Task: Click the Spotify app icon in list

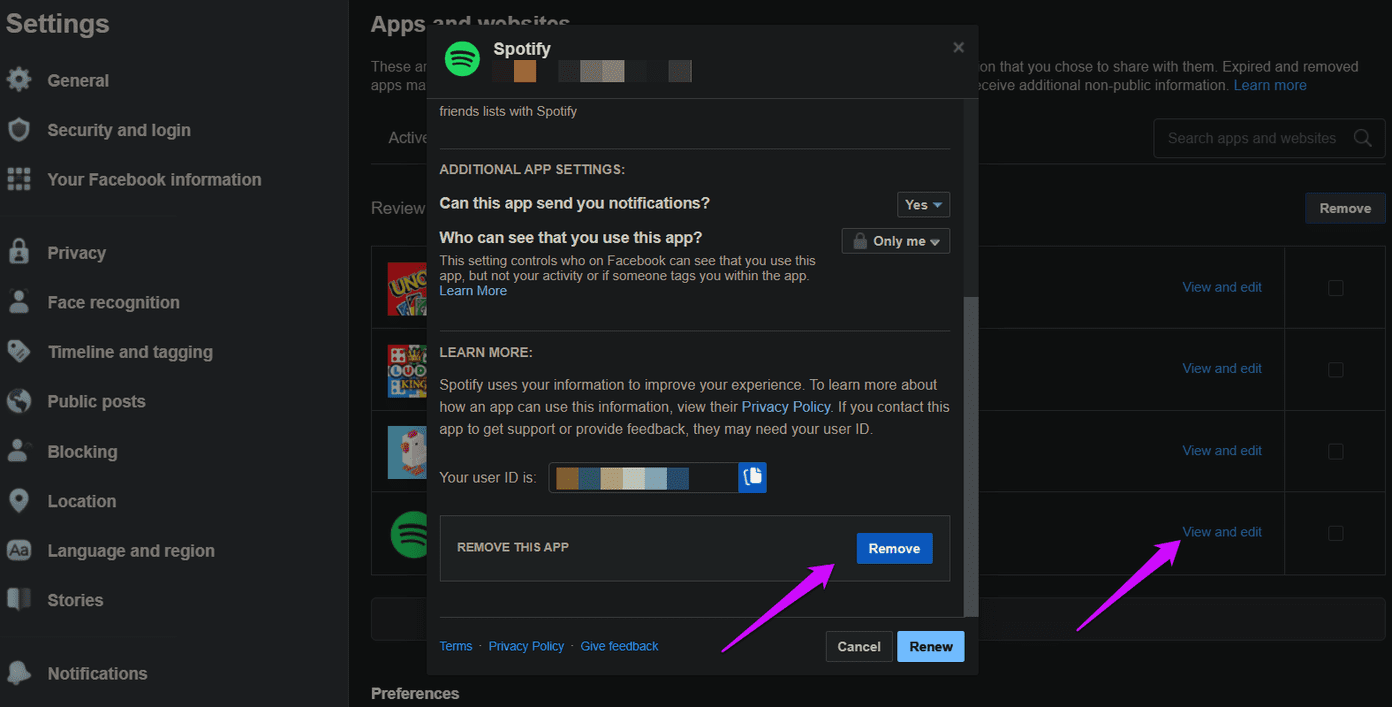Action: click(407, 534)
